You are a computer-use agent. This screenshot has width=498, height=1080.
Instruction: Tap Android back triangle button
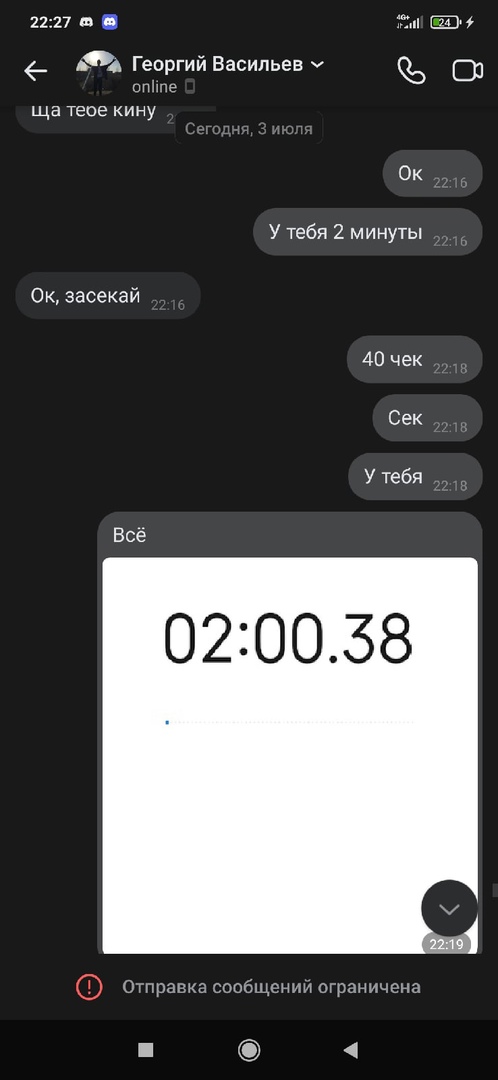[351, 1049]
